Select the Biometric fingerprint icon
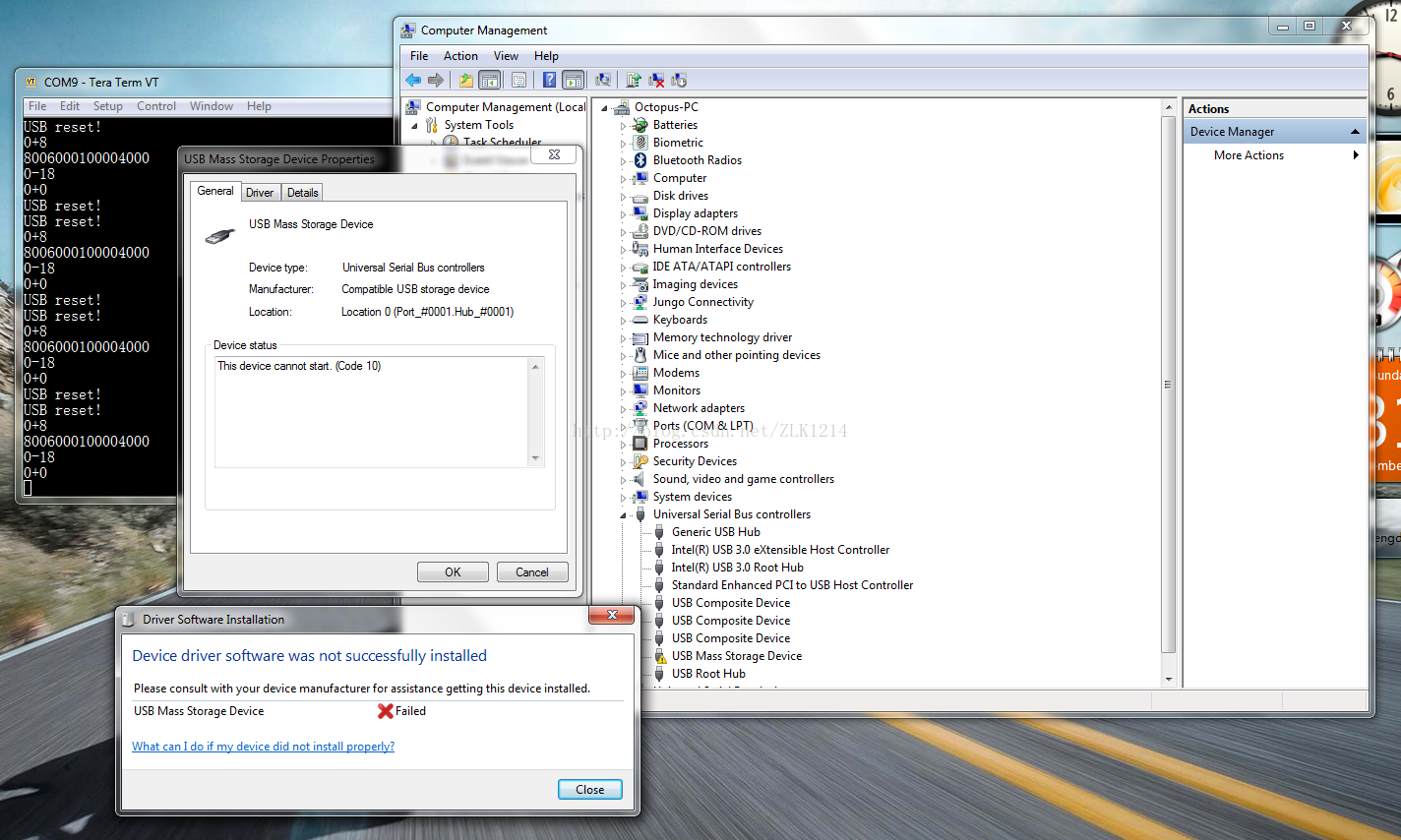This screenshot has width=1401, height=840. pos(640,143)
